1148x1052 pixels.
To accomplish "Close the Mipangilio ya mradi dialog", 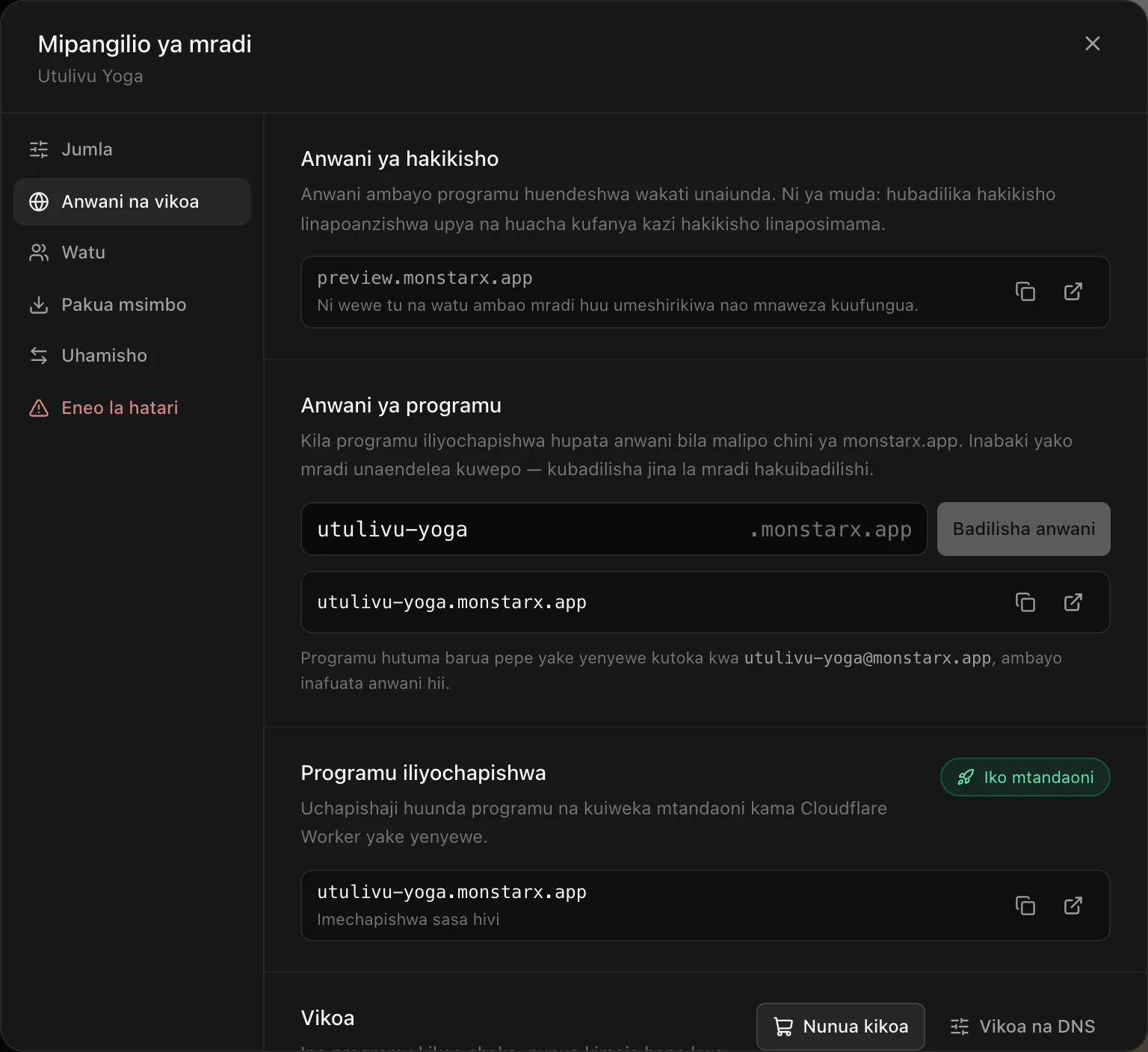I will [x=1093, y=43].
